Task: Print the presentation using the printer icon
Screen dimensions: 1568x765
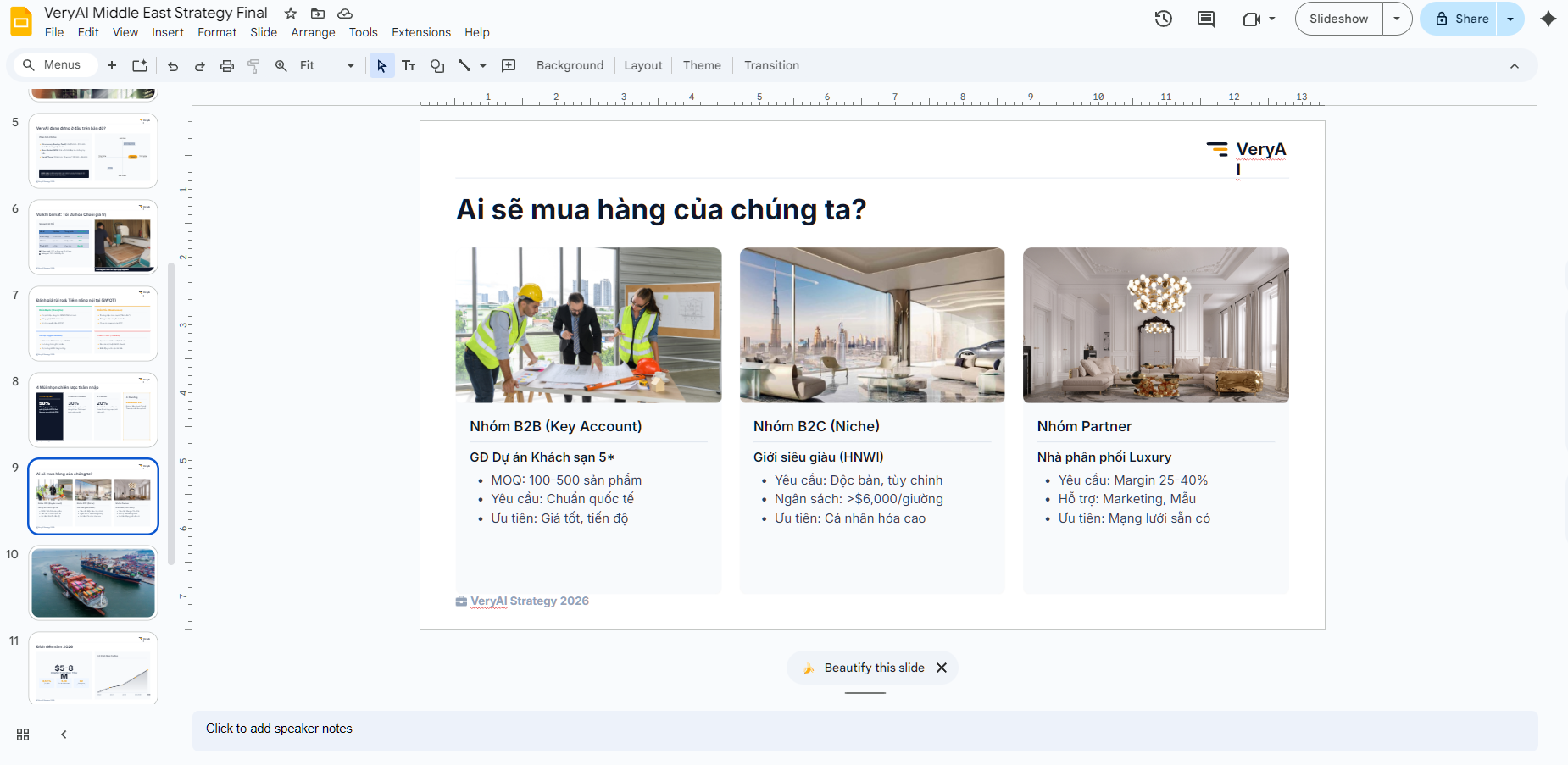Action: [x=226, y=66]
